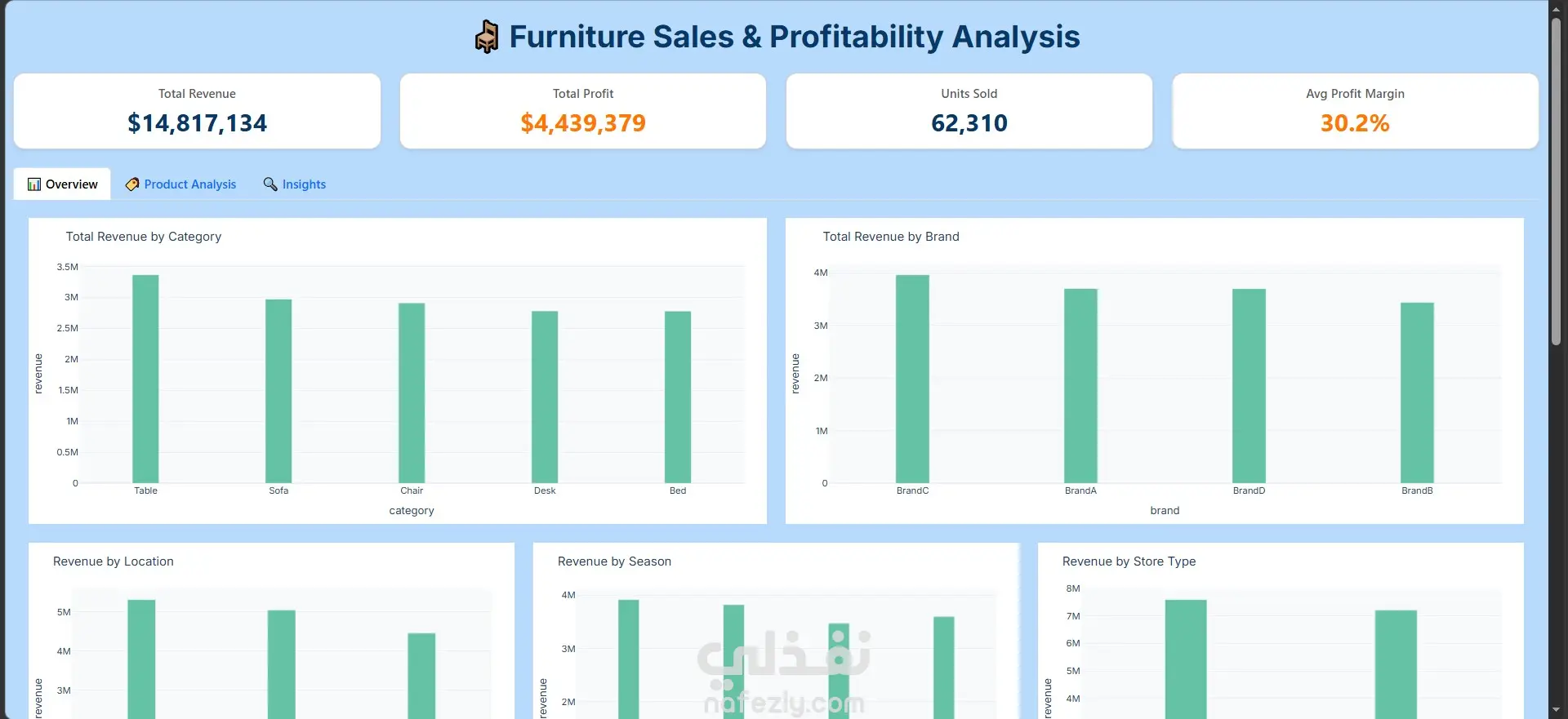Click the price tag icon on Product Analysis
This screenshot has height=719, width=1568.
pos(132,184)
